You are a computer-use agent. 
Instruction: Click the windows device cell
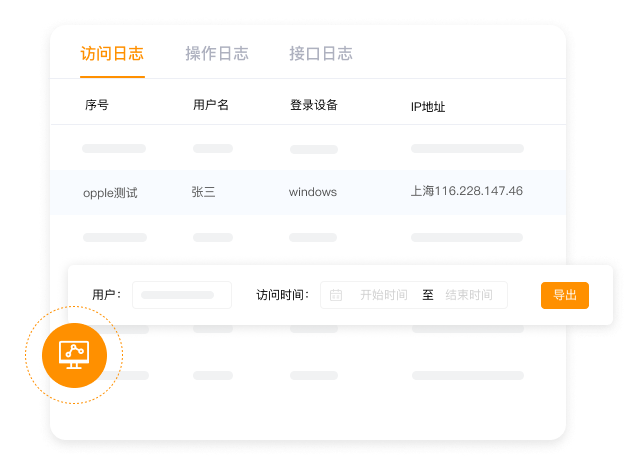coord(313,192)
